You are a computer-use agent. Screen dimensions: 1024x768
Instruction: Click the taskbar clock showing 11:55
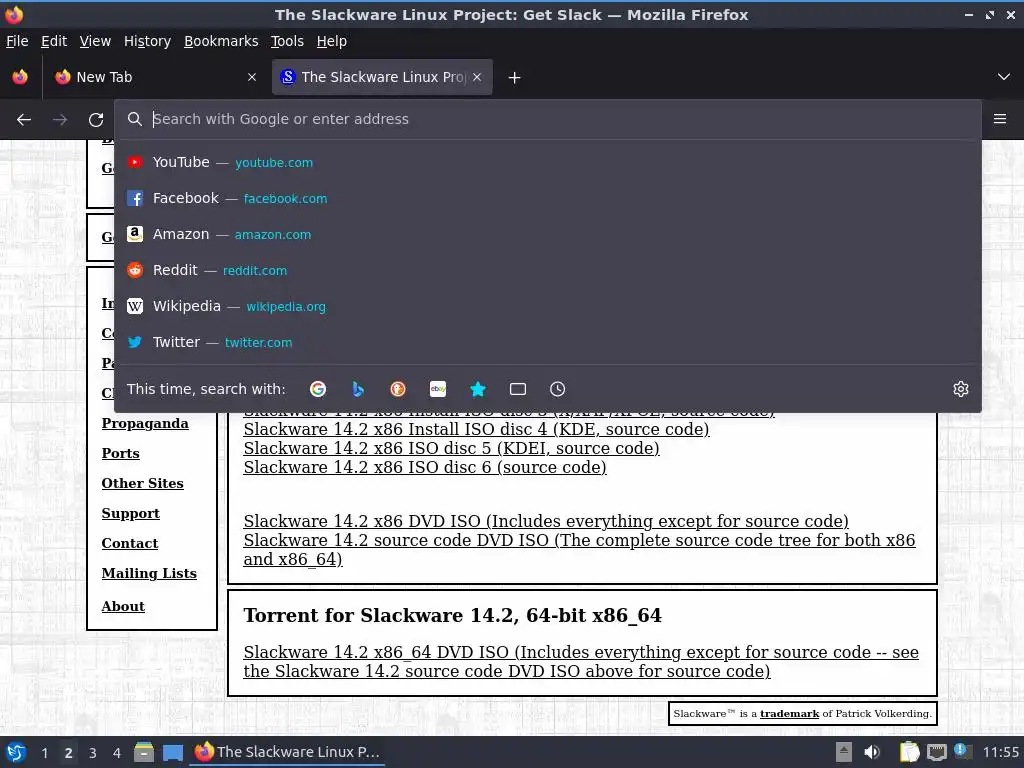coord(1001,752)
